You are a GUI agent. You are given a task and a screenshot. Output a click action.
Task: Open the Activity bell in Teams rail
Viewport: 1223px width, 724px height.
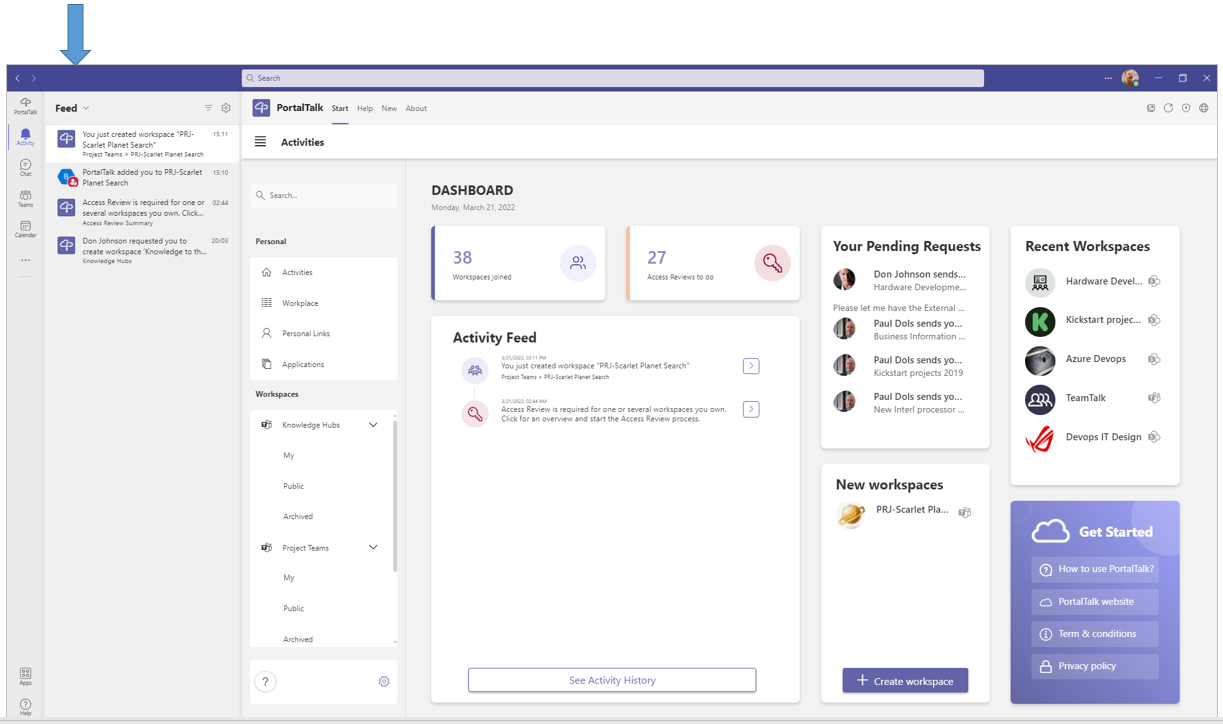(25, 137)
